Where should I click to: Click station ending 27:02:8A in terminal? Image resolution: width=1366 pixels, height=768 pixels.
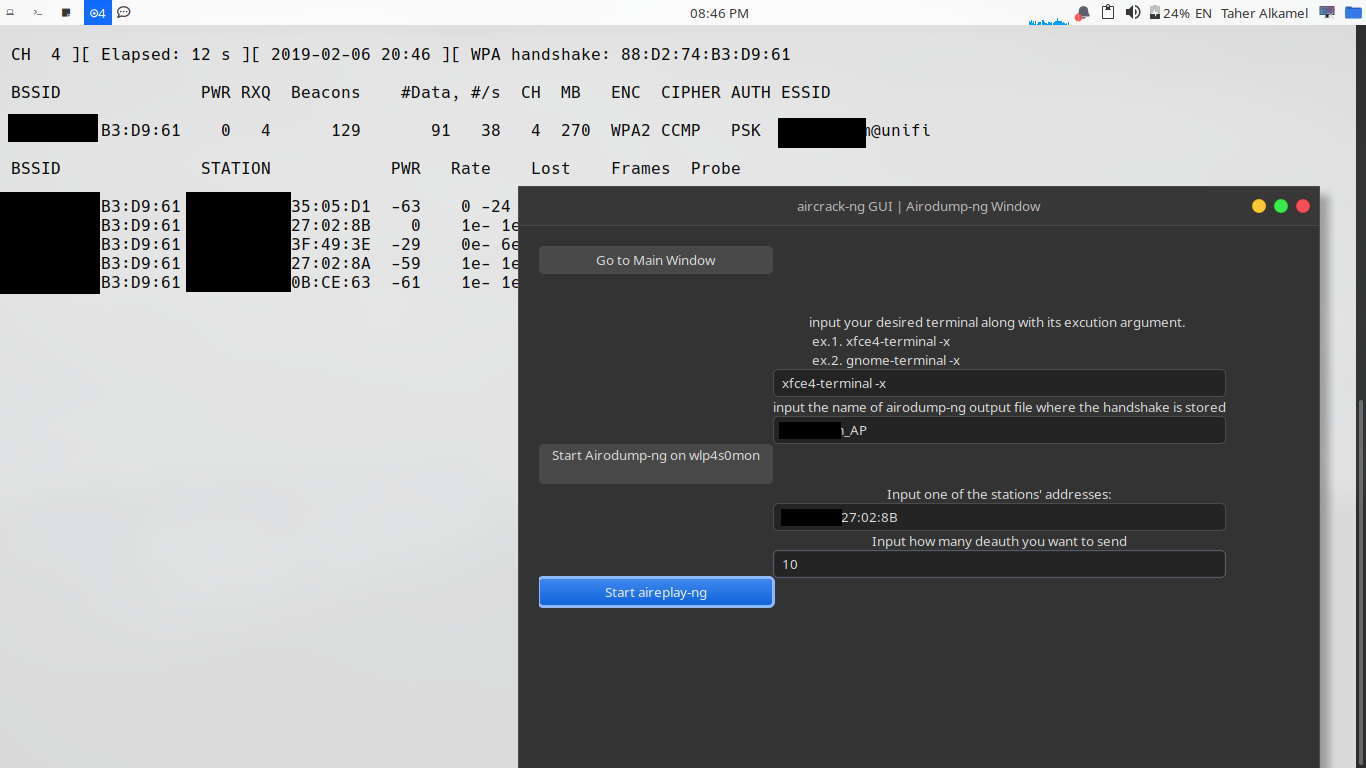(331, 263)
